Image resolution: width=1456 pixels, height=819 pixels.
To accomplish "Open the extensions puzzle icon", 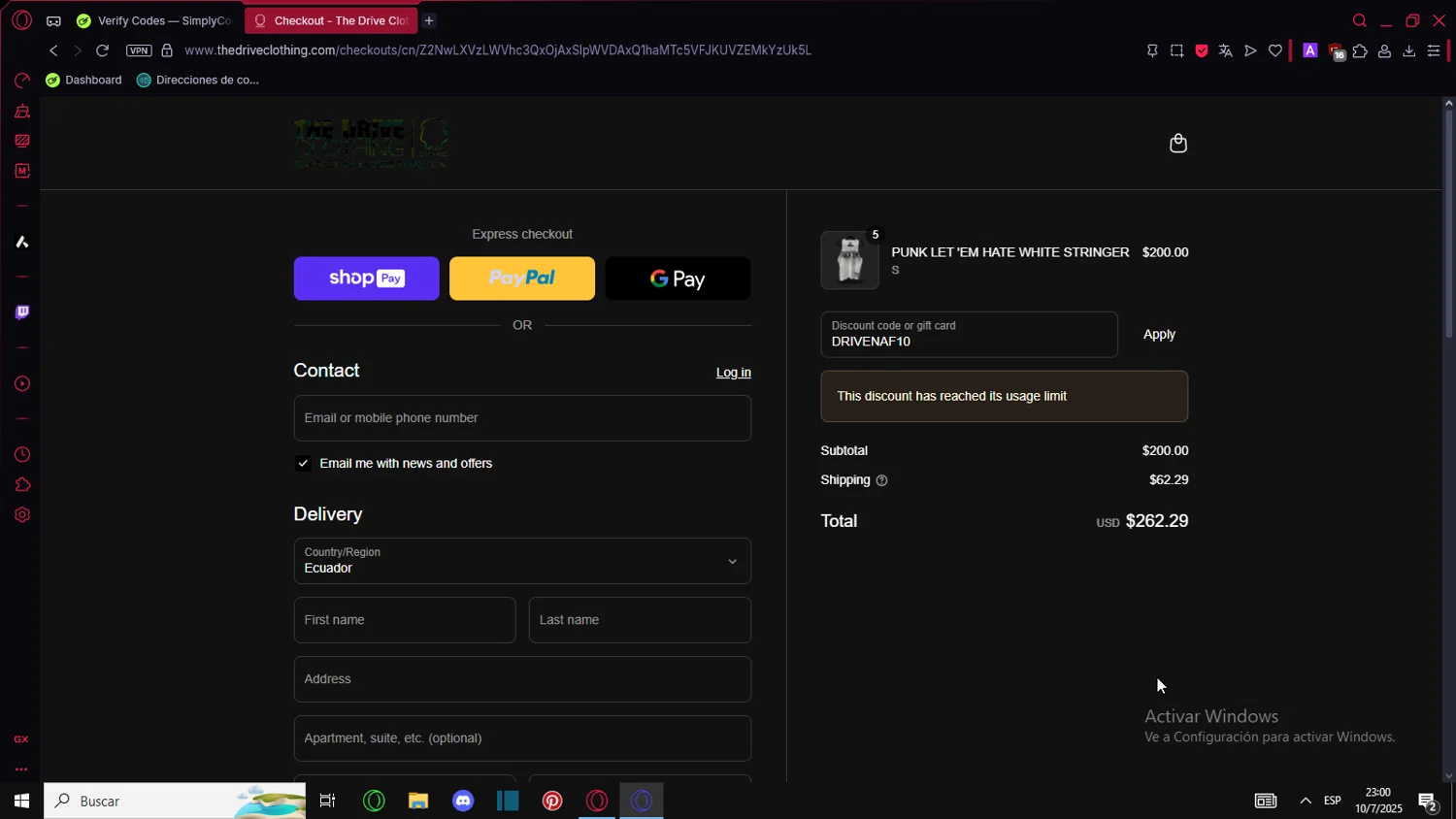I will (x=1360, y=50).
